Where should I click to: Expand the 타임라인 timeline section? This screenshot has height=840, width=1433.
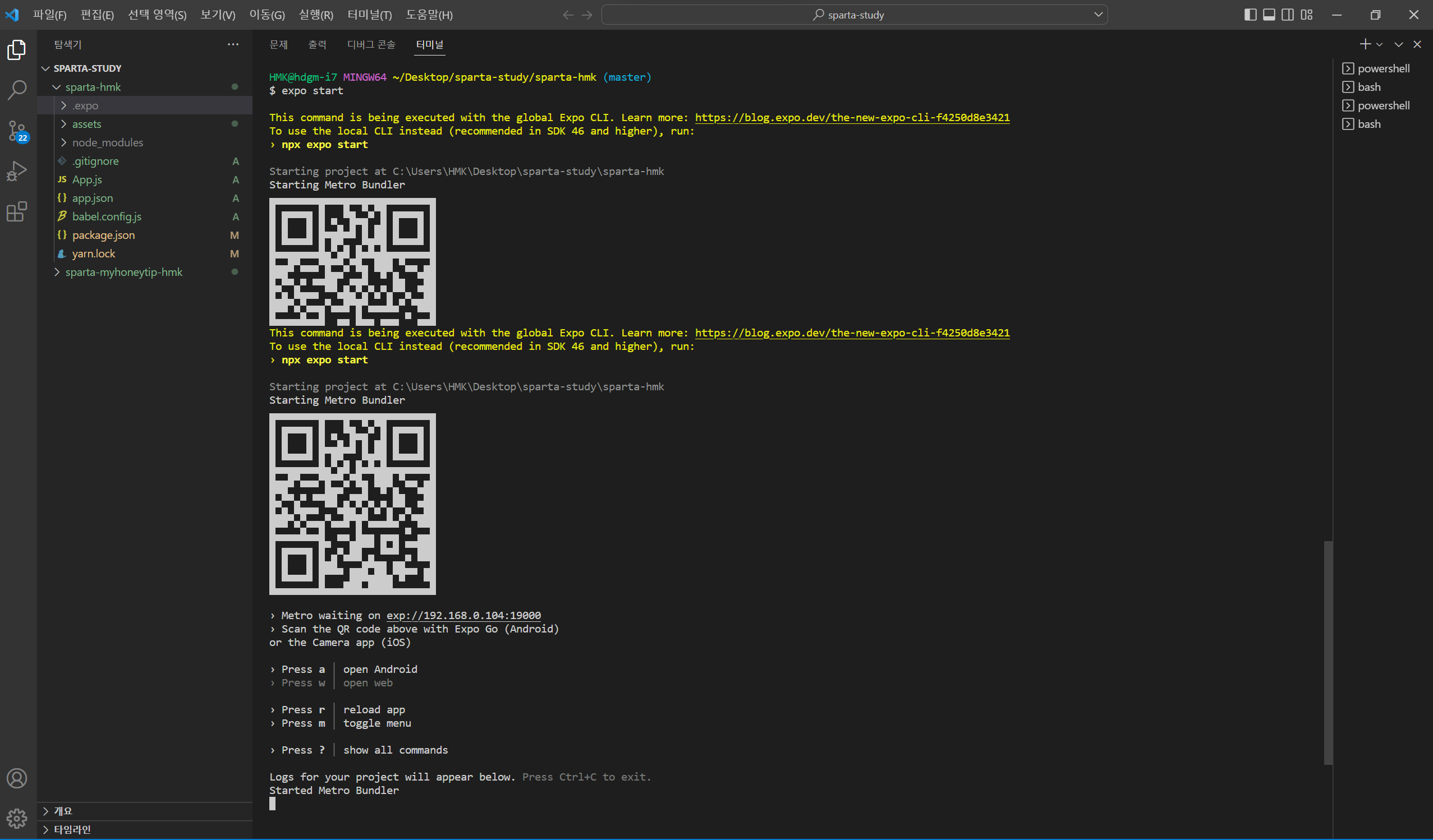click(x=145, y=830)
